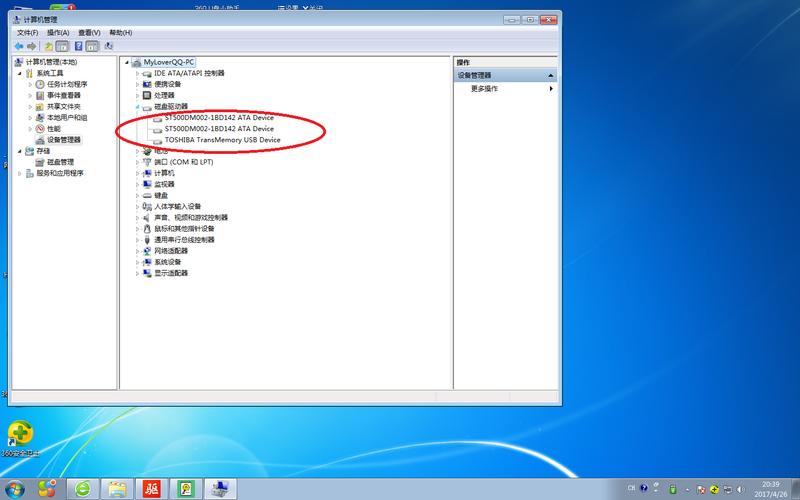
Task: Click the 事件查看器 icon in the tree
Action: point(40,95)
